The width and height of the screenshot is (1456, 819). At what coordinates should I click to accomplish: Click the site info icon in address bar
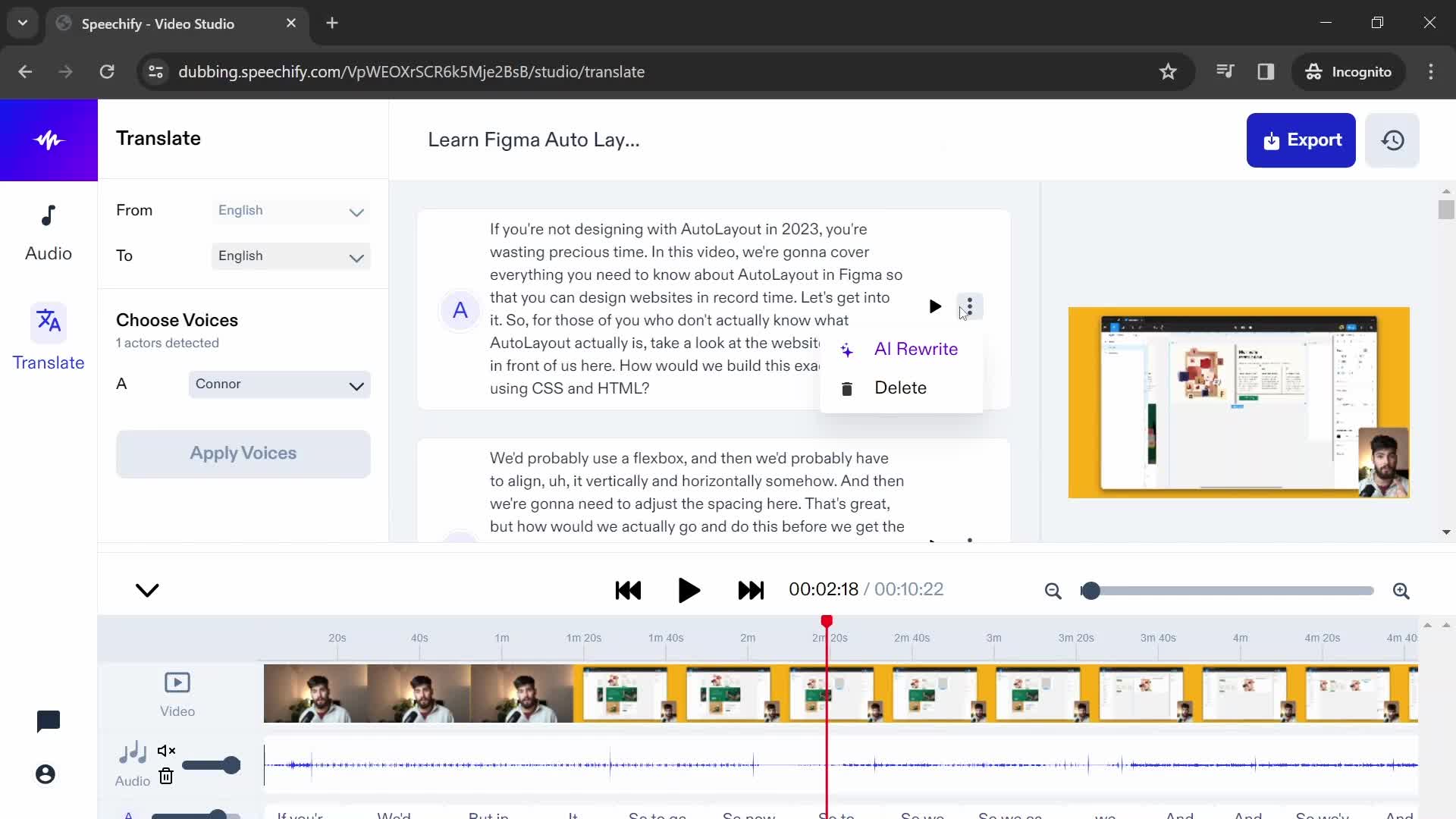pos(155,71)
